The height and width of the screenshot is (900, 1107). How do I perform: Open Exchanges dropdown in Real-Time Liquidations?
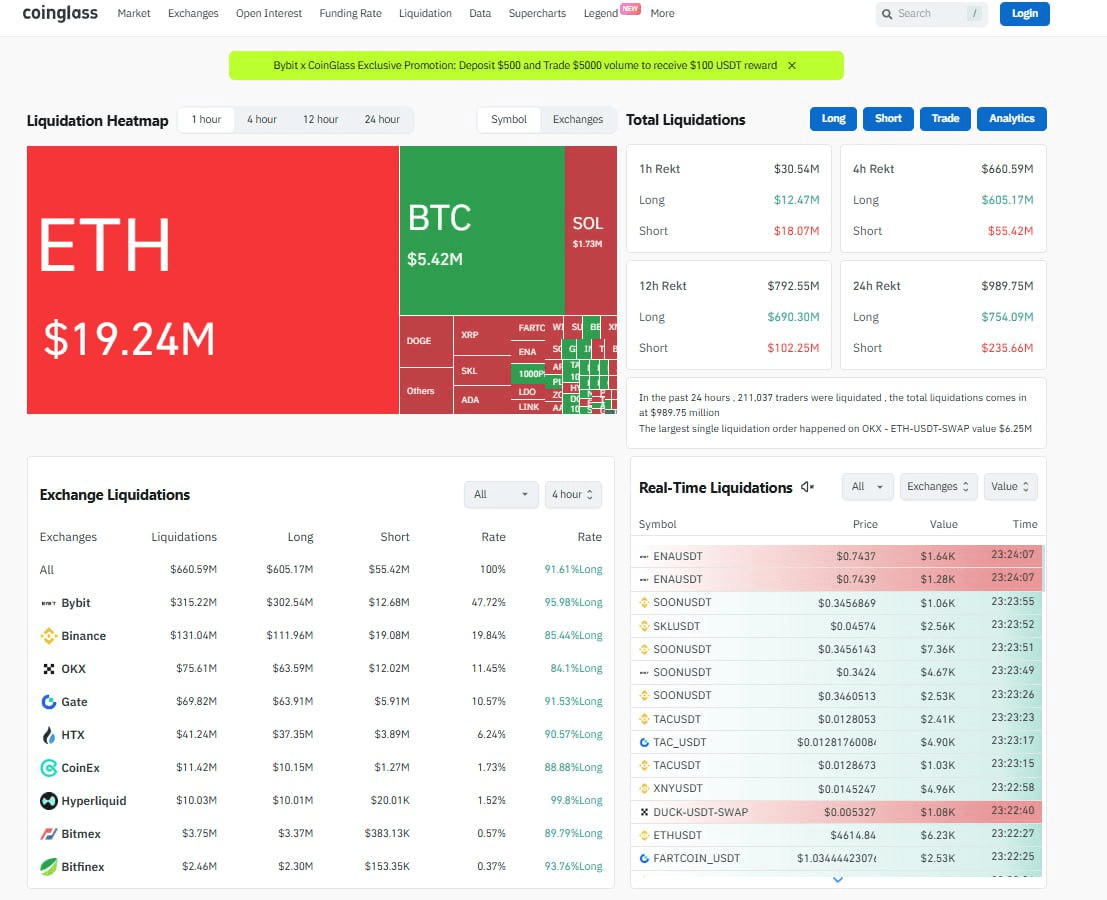pyautogui.click(x=938, y=486)
